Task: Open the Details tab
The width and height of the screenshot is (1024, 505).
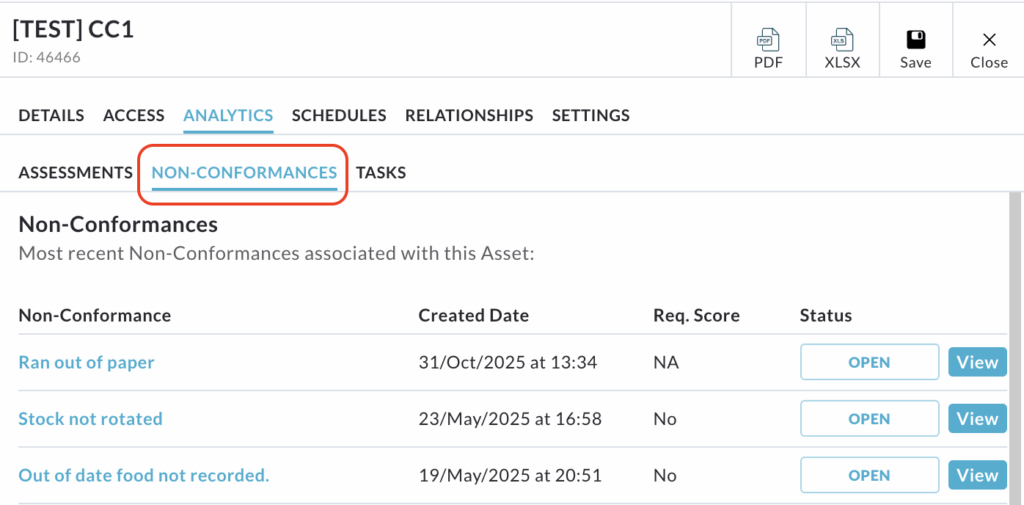Action: (51, 115)
